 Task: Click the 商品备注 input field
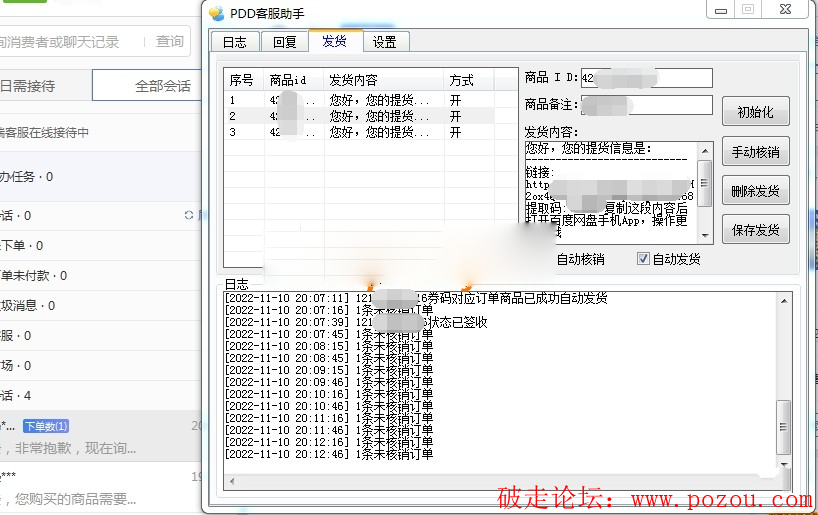click(x=646, y=105)
